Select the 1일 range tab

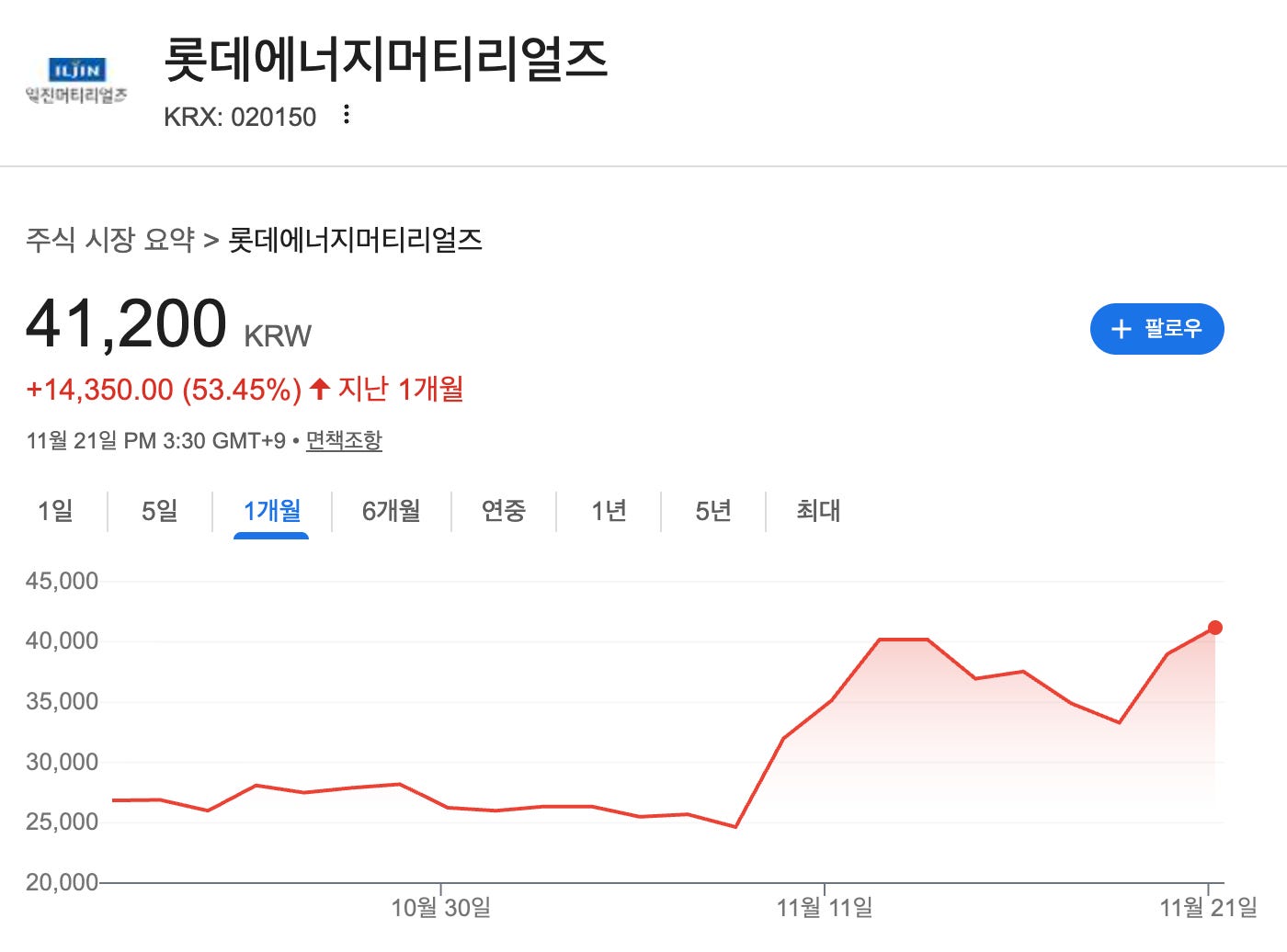[55, 511]
